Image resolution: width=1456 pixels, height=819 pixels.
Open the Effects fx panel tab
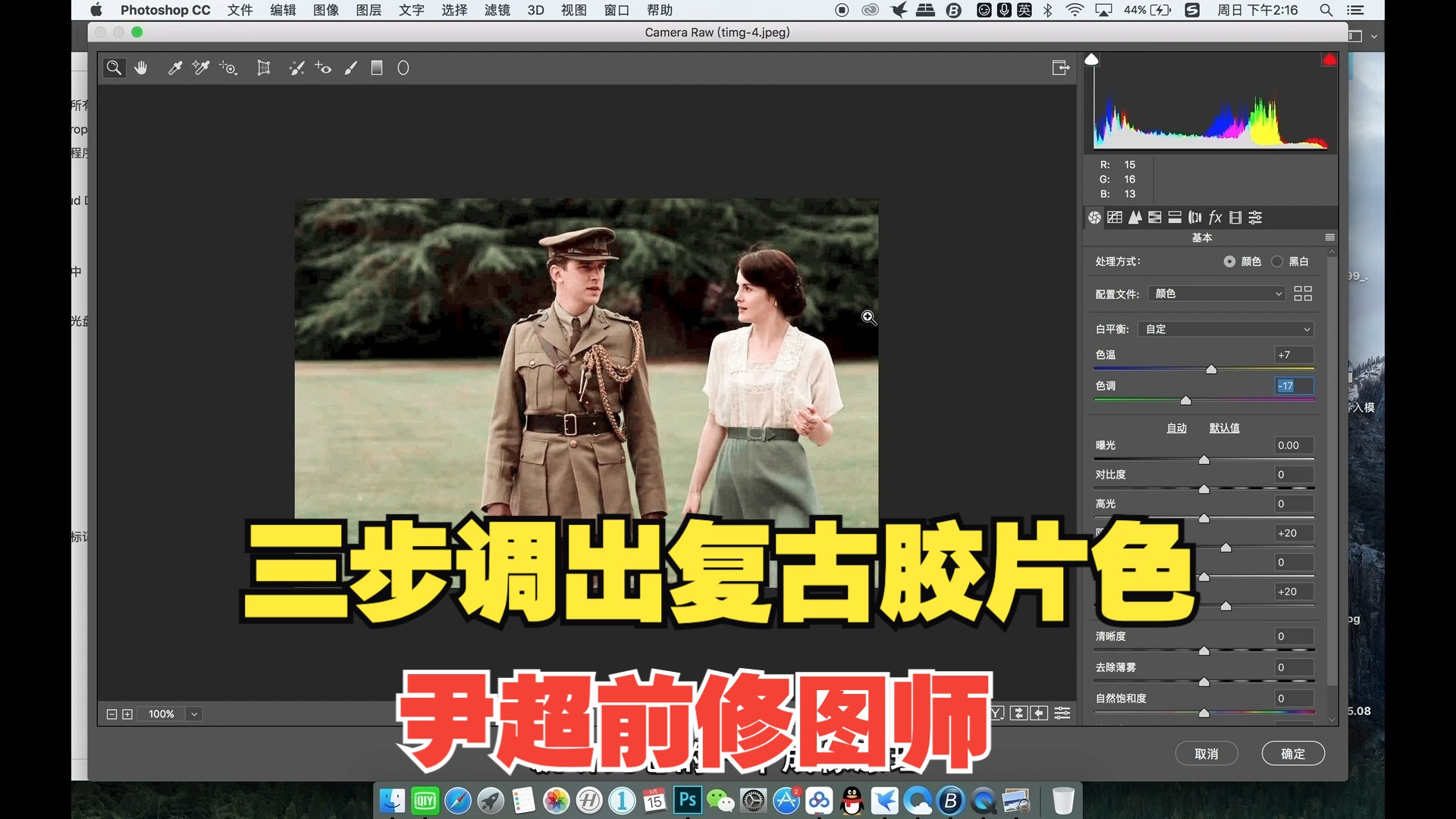pyautogui.click(x=1215, y=218)
